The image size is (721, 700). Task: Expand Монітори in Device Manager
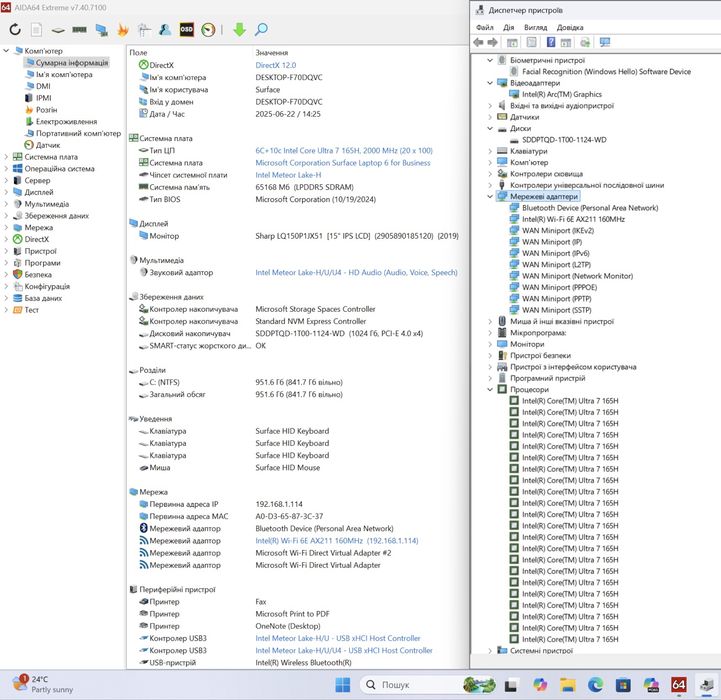490,344
